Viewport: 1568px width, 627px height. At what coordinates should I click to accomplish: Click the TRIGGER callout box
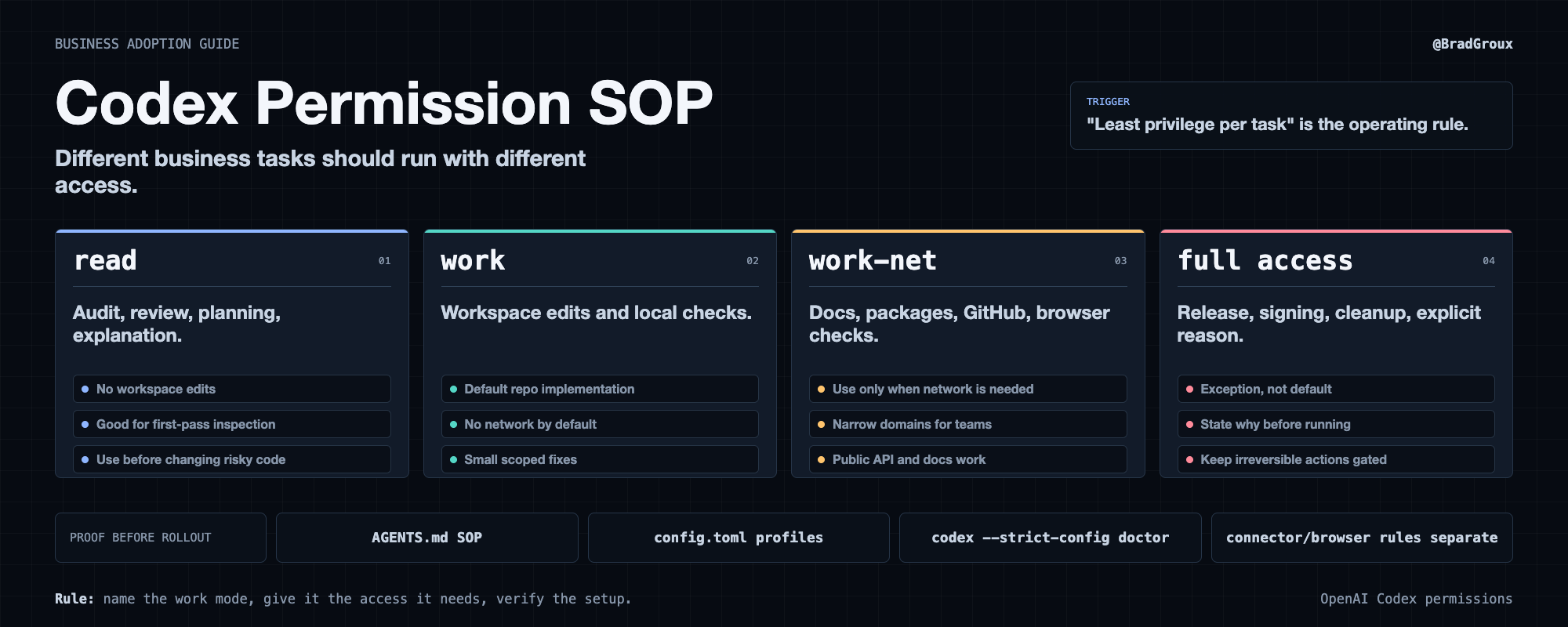pyautogui.click(x=1291, y=115)
